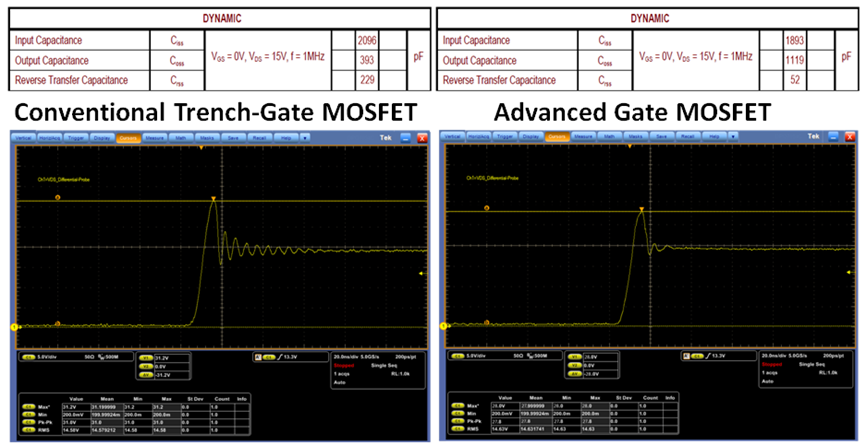Open Measure menu on left oscilloscope
This screenshot has width=866, height=445.
point(155,135)
